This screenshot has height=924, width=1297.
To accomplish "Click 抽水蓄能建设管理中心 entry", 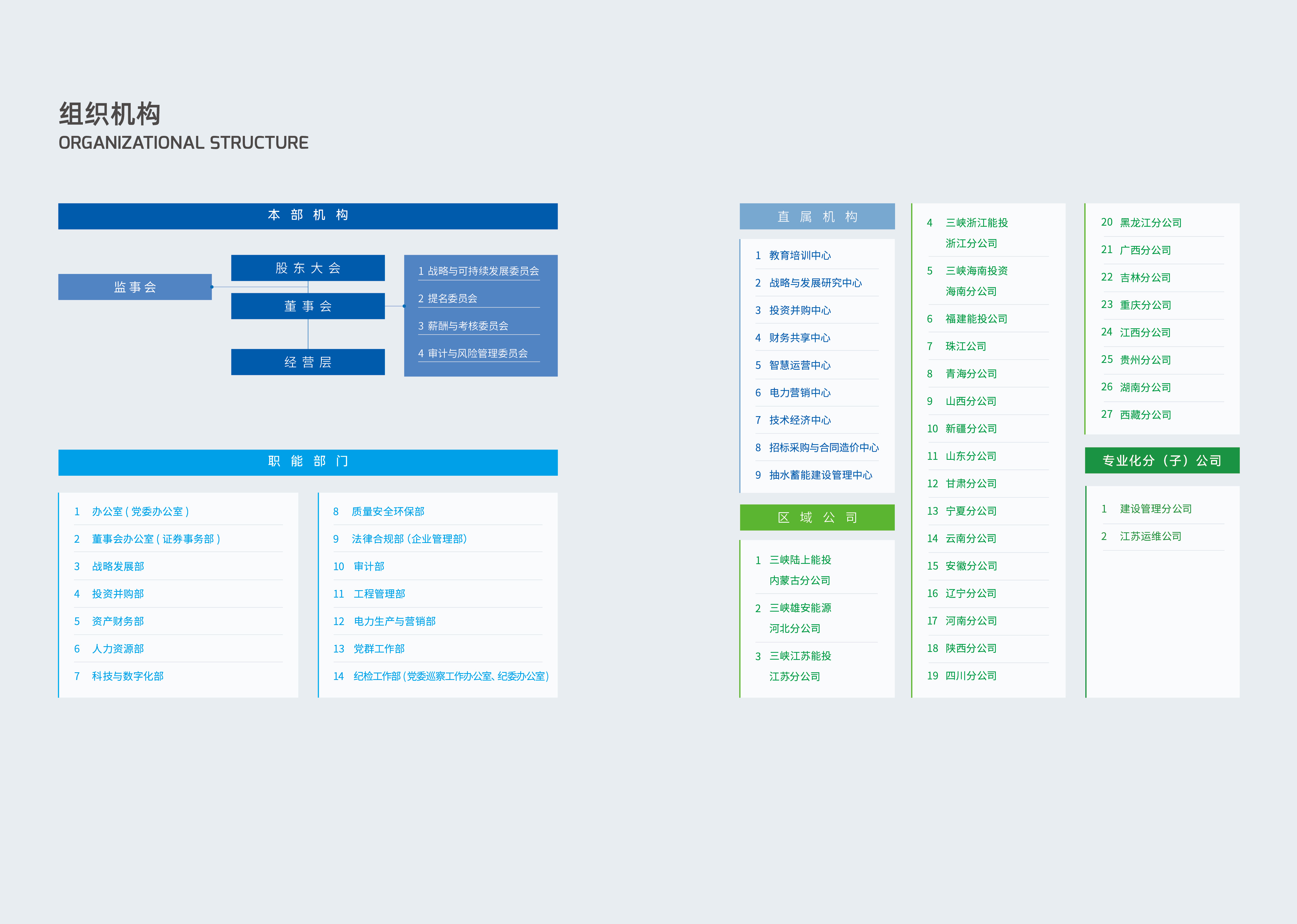I will pos(820,475).
